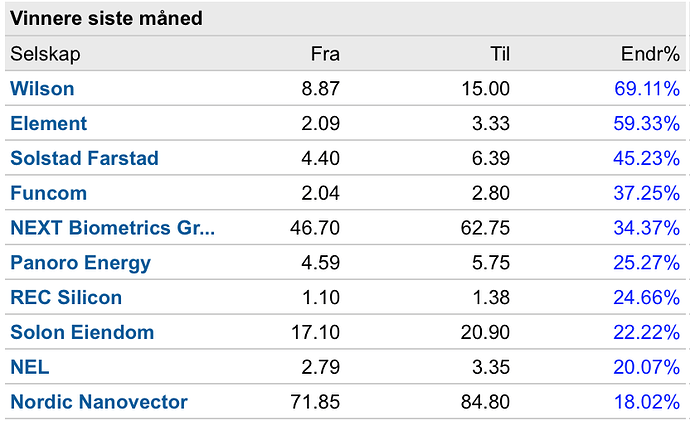Click Wilson's 69.11% change value

tap(647, 89)
